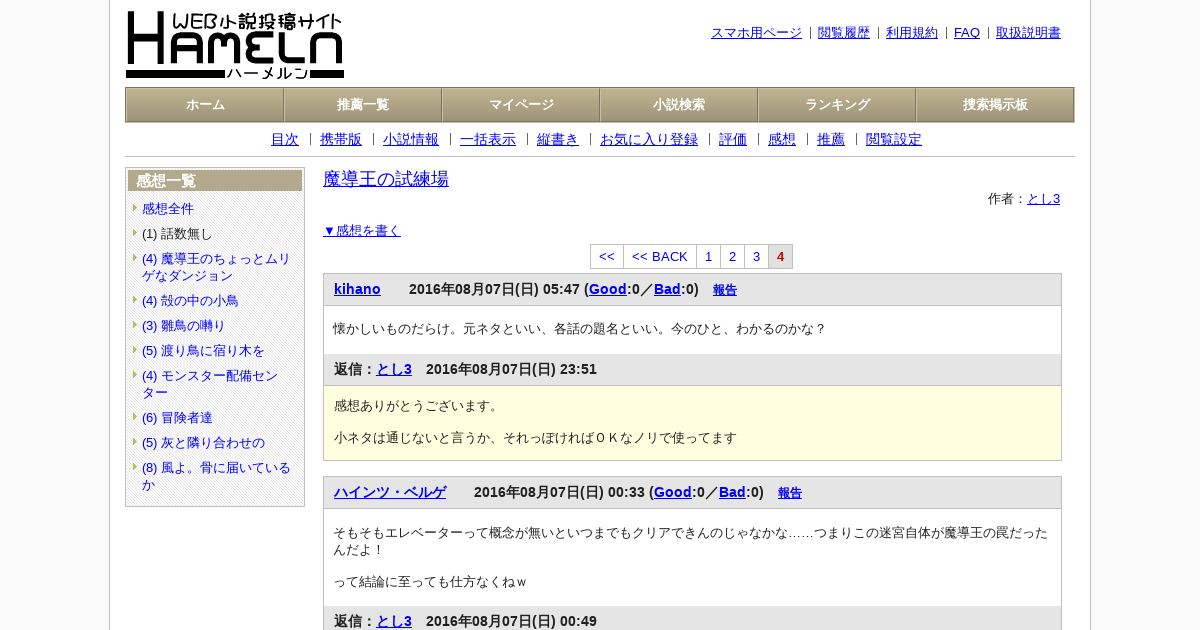Open マイページ navigation tab
Viewport: 1200px width, 630px height.
[521, 105]
